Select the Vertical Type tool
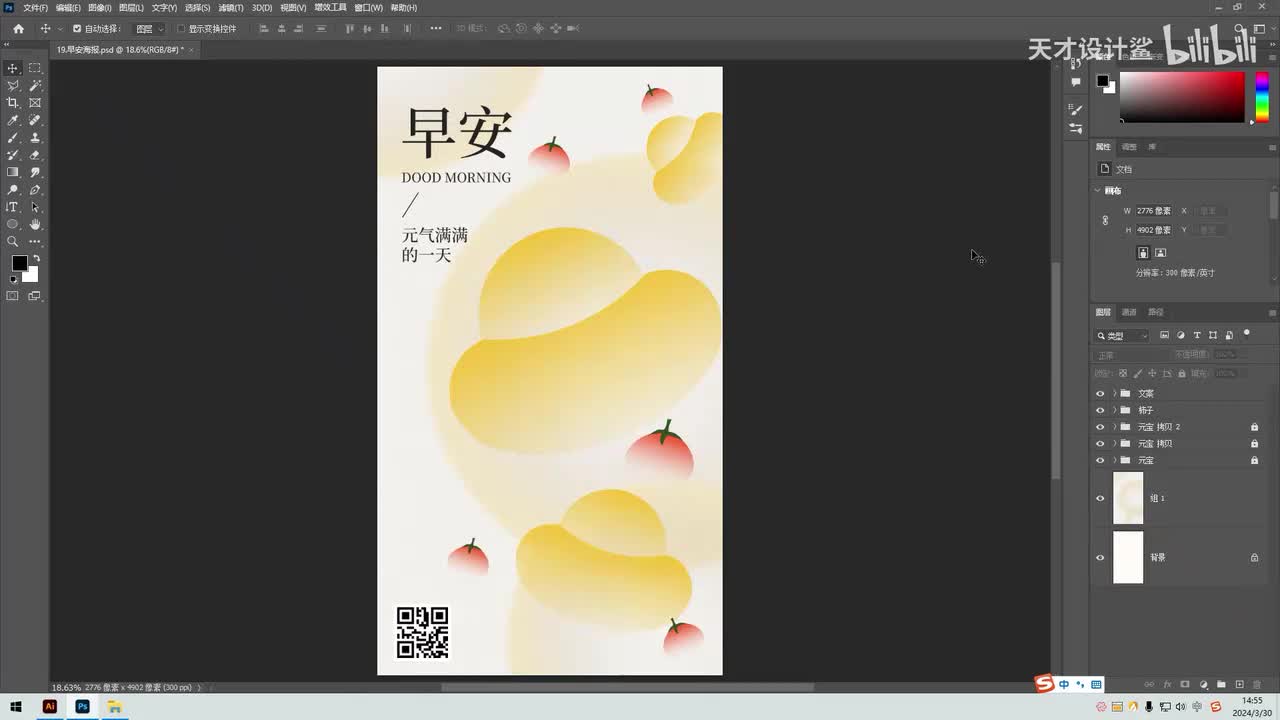Image resolution: width=1280 pixels, height=720 pixels. [x=13, y=207]
